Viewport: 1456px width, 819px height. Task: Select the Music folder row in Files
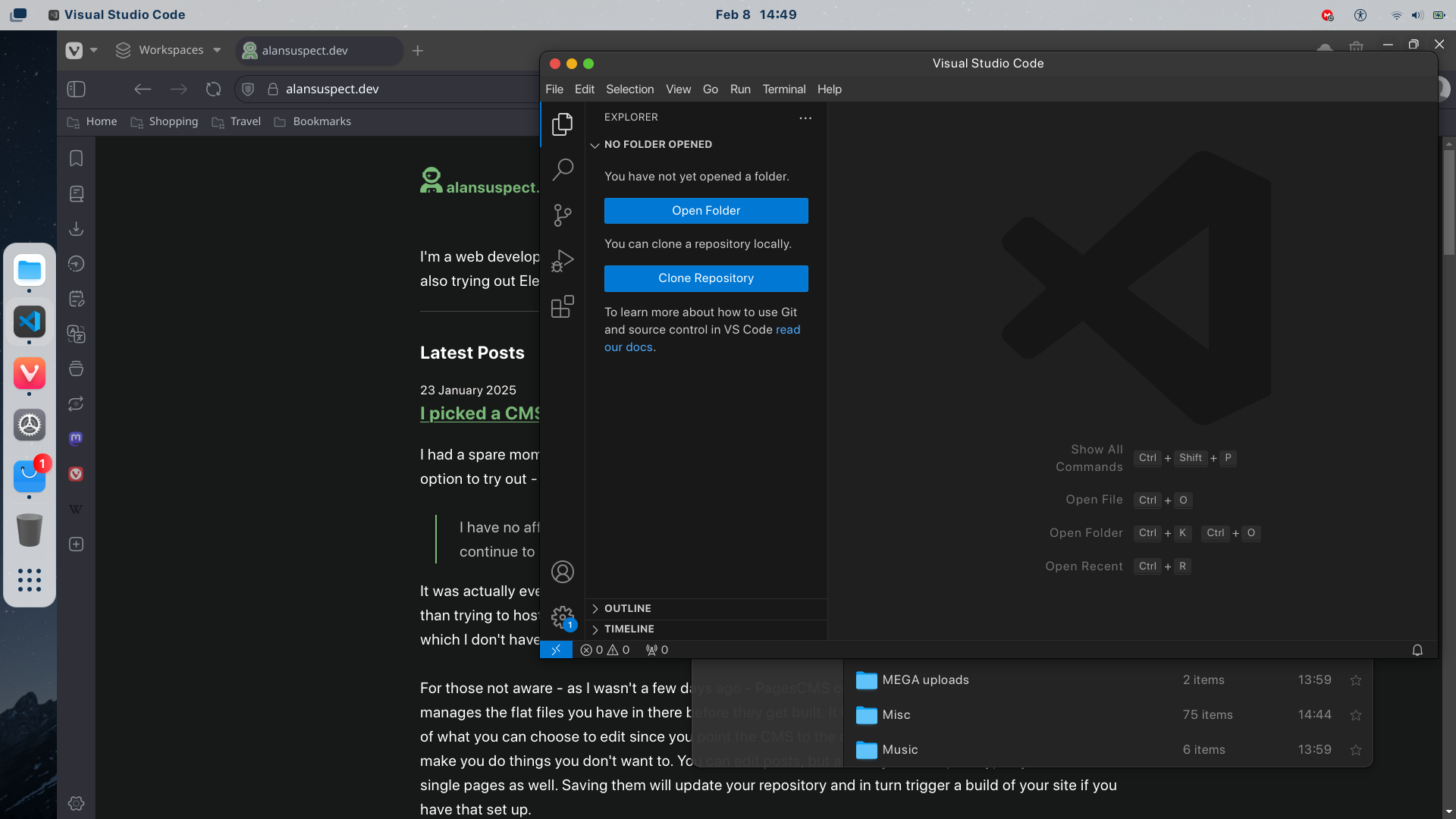point(1108,750)
